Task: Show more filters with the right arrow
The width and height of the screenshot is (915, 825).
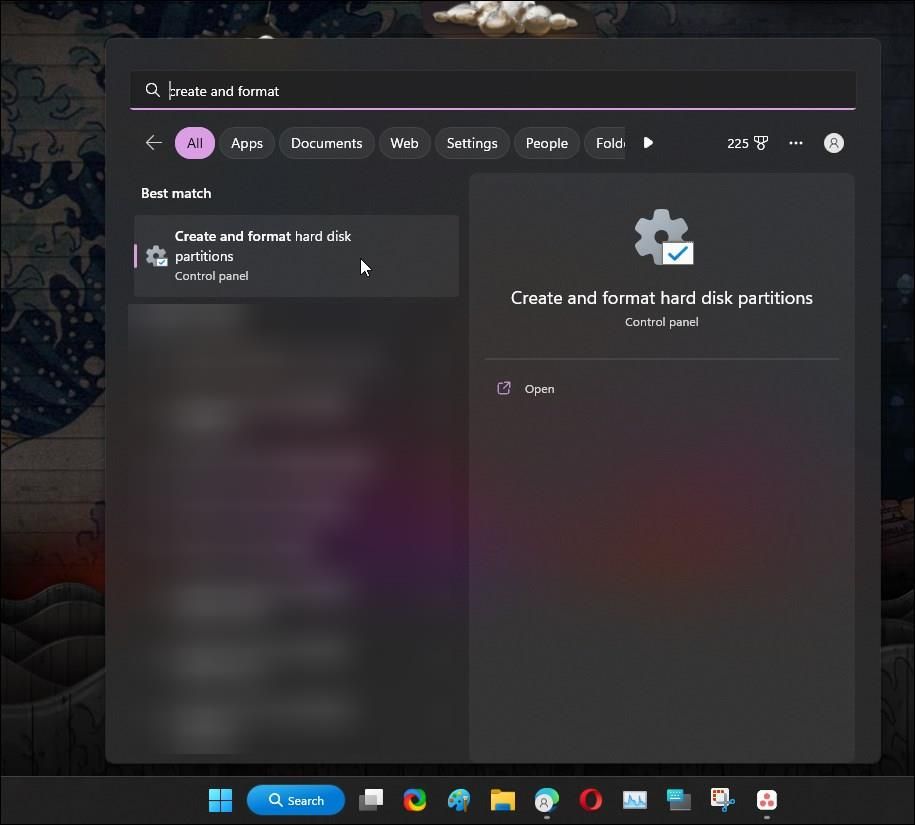Action: pyautogui.click(x=648, y=143)
